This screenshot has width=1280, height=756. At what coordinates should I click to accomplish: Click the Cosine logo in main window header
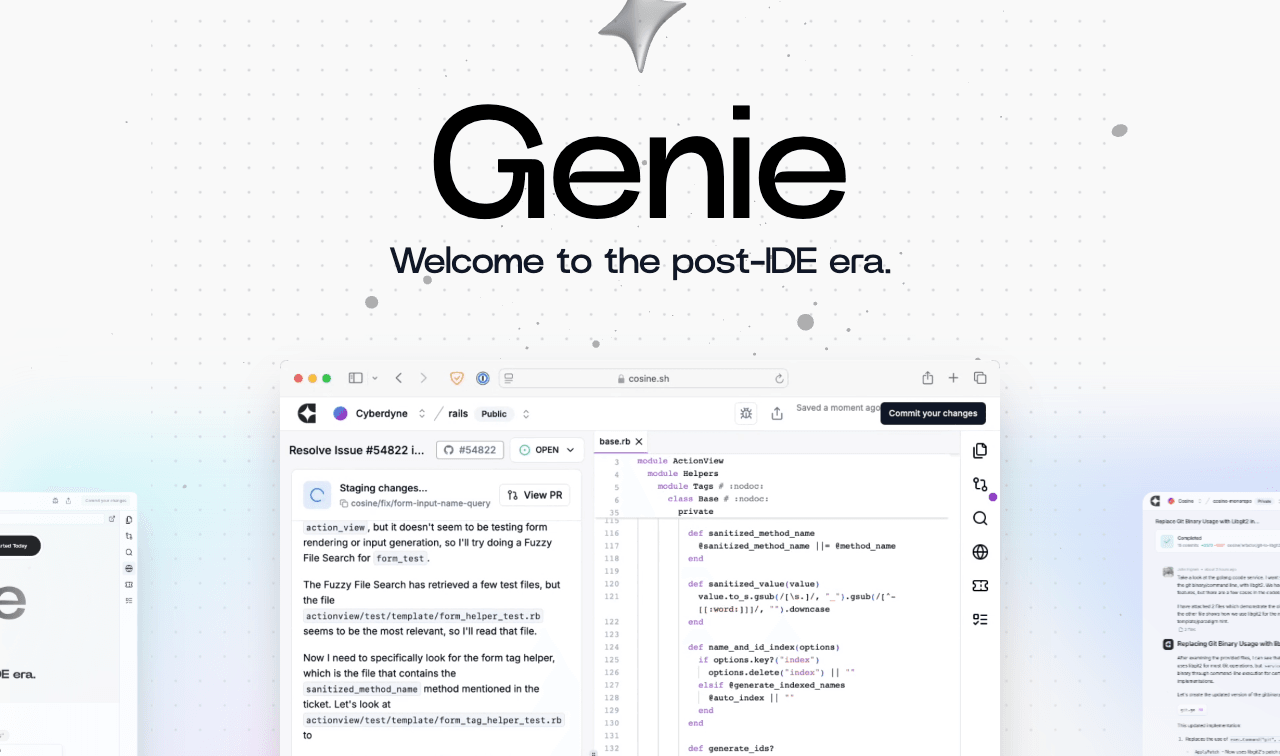pyautogui.click(x=307, y=413)
